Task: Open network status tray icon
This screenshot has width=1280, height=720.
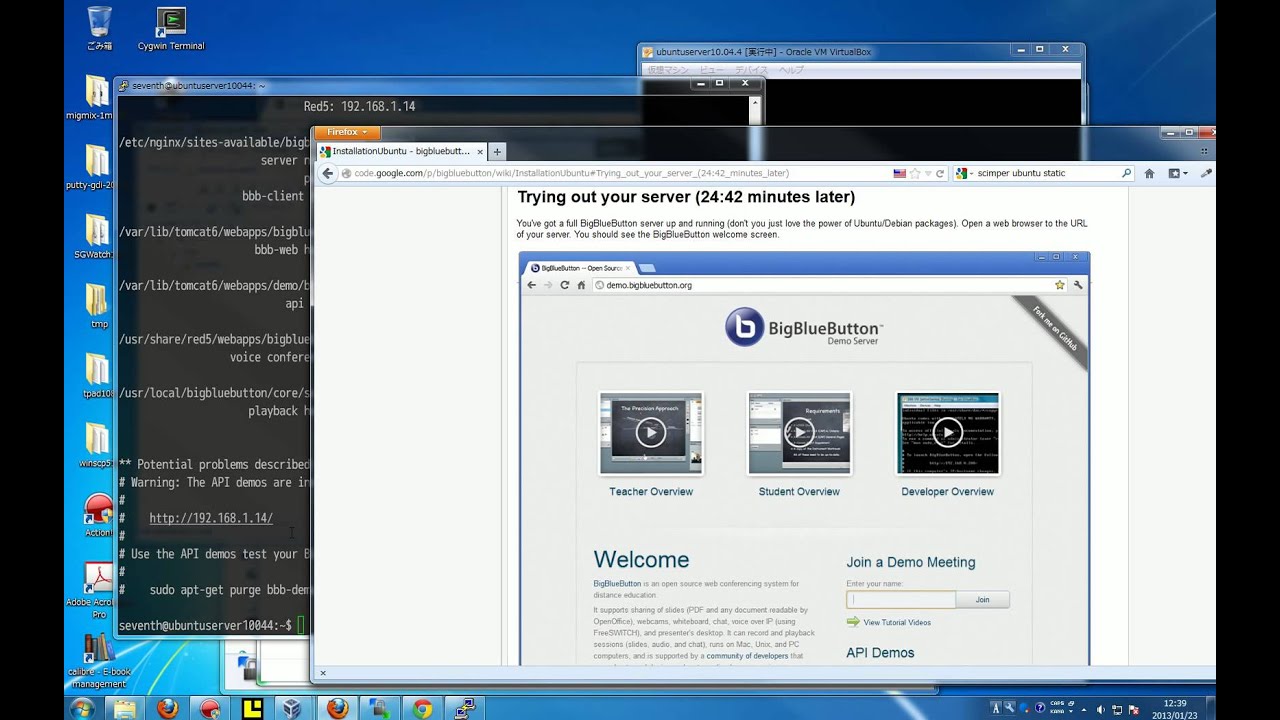Action: pyautogui.click(x=1116, y=709)
